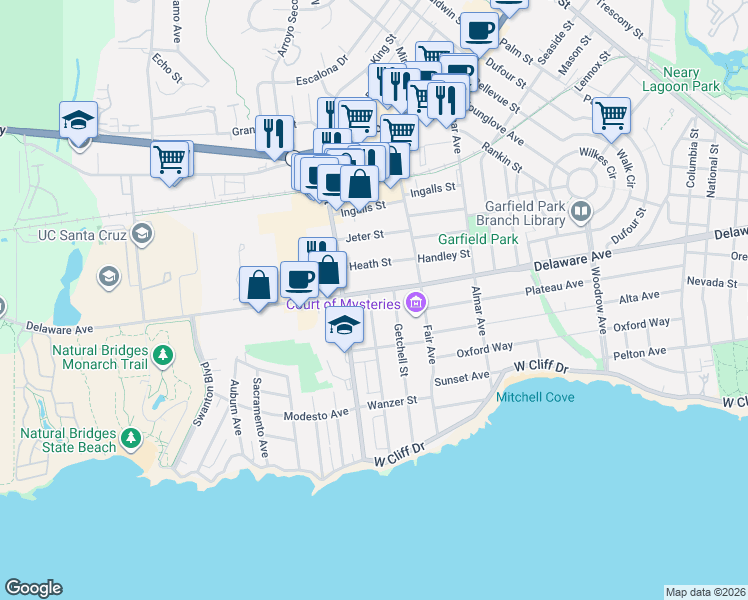Click the Garfield Park label
This screenshot has width=748, height=600.
tap(478, 239)
